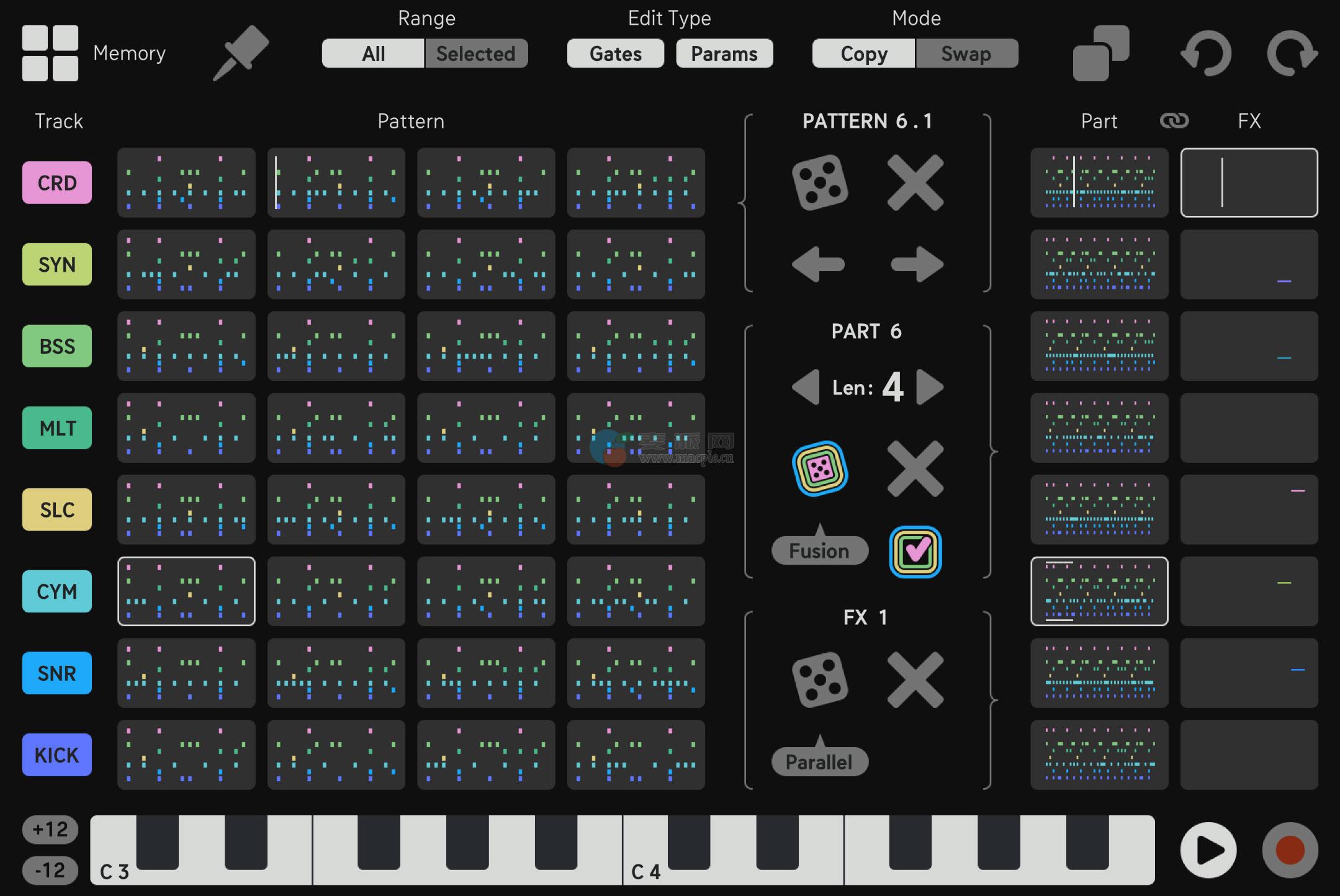Switch Range to Selected
Screen dimensions: 1340x896
[475, 54]
